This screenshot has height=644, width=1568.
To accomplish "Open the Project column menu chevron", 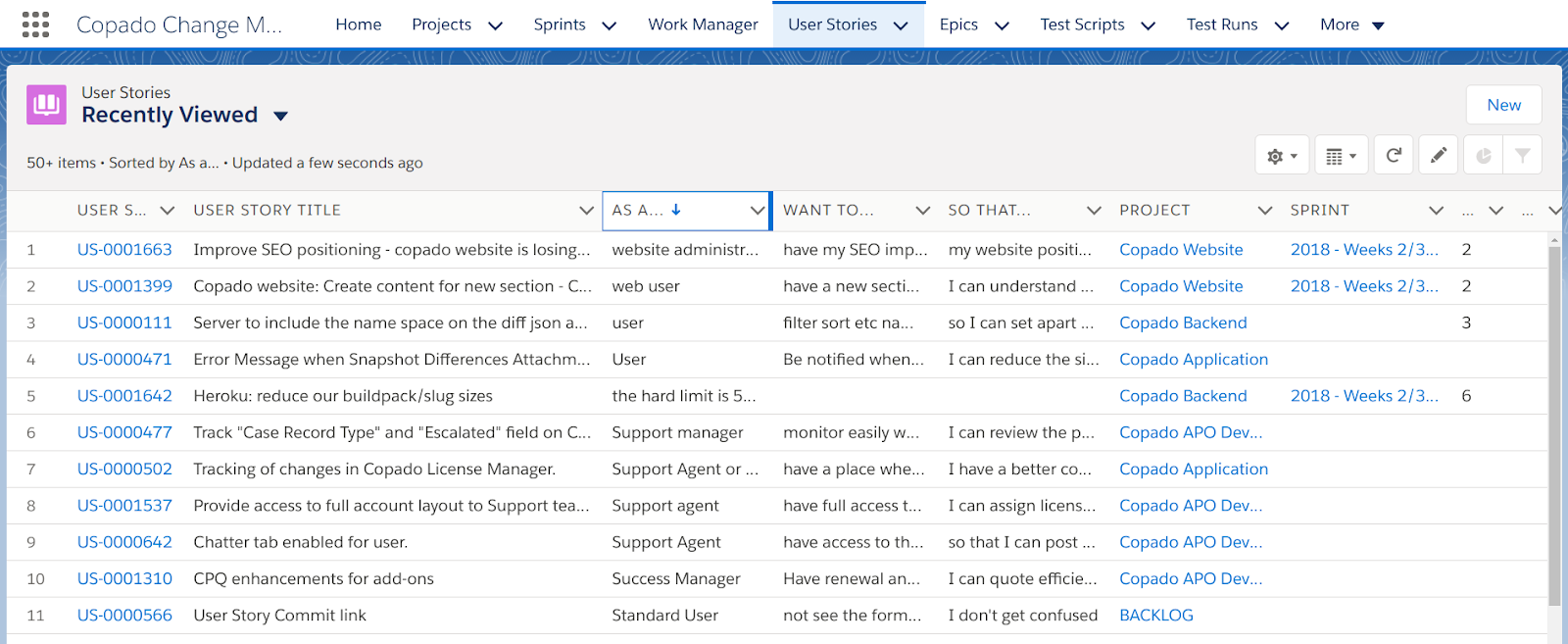I will pos(1265,210).
